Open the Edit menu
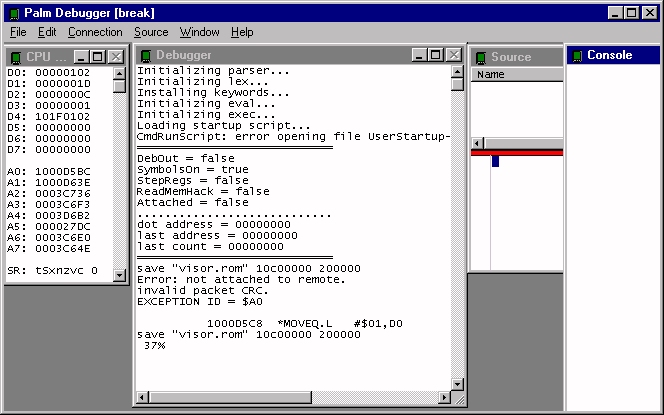664x415 pixels. (47, 32)
